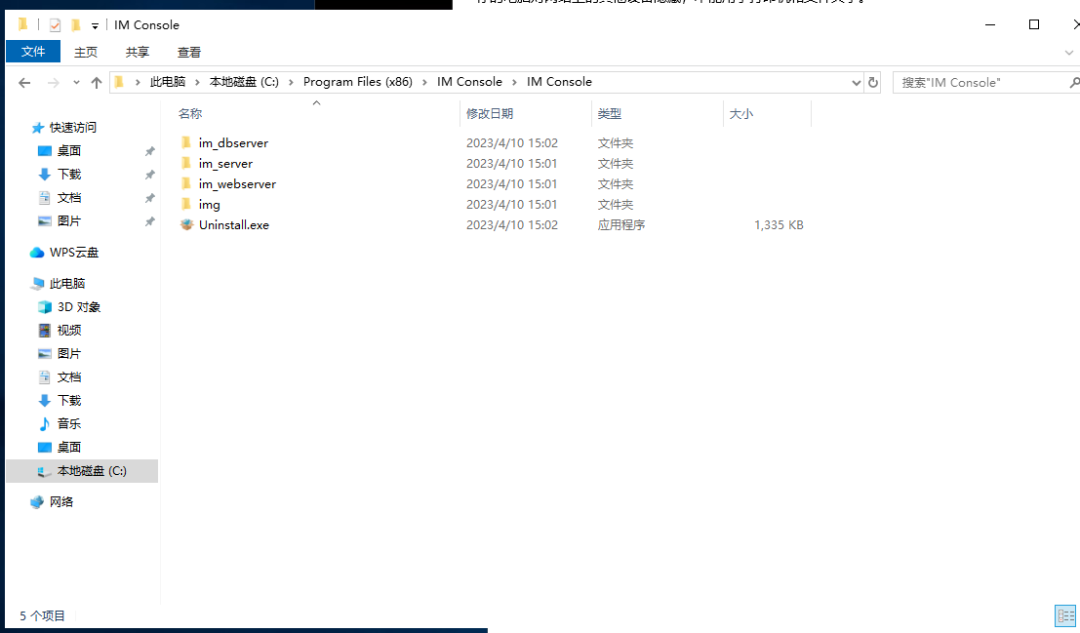Select the im_server folder icon
This screenshot has width=1080, height=633.
click(x=186, y=163)
